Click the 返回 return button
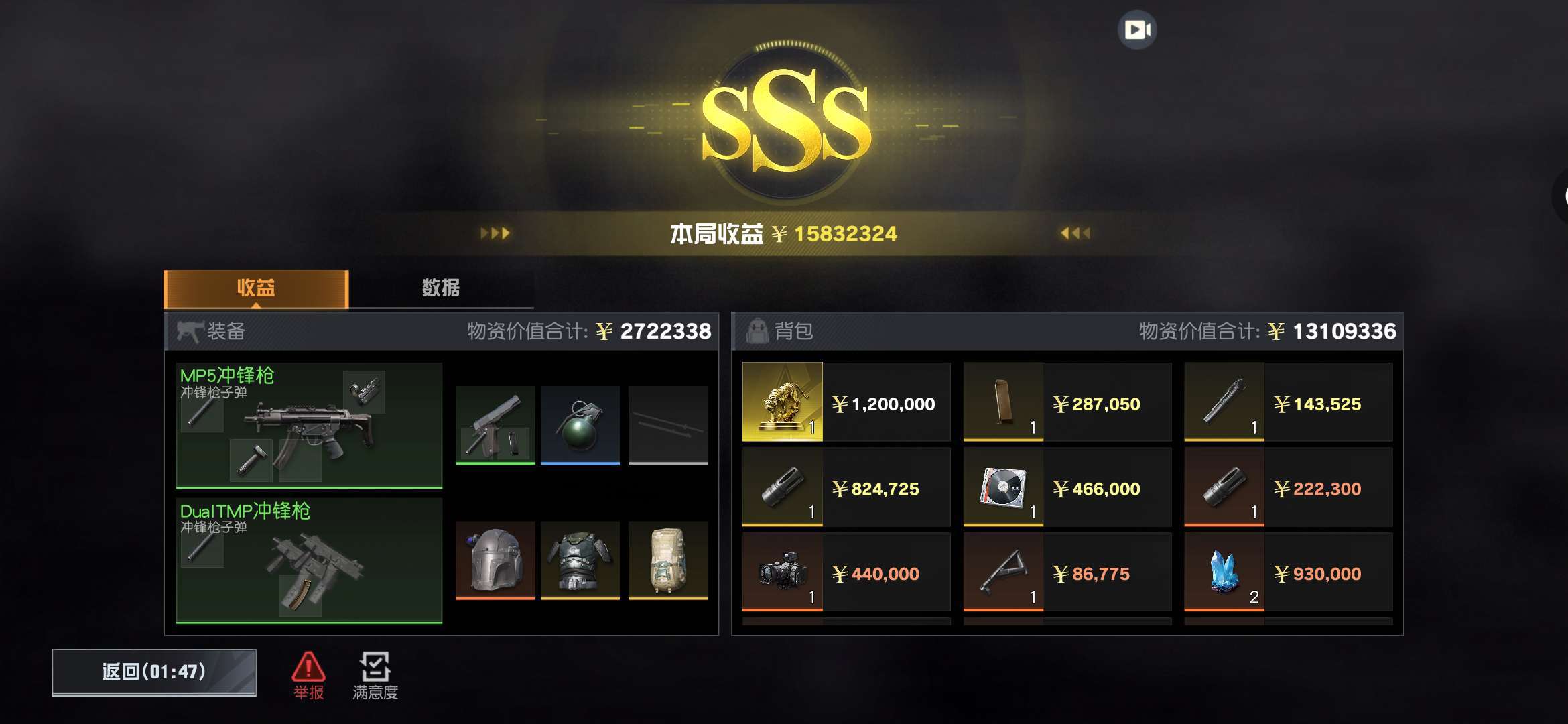 point(154,672)
